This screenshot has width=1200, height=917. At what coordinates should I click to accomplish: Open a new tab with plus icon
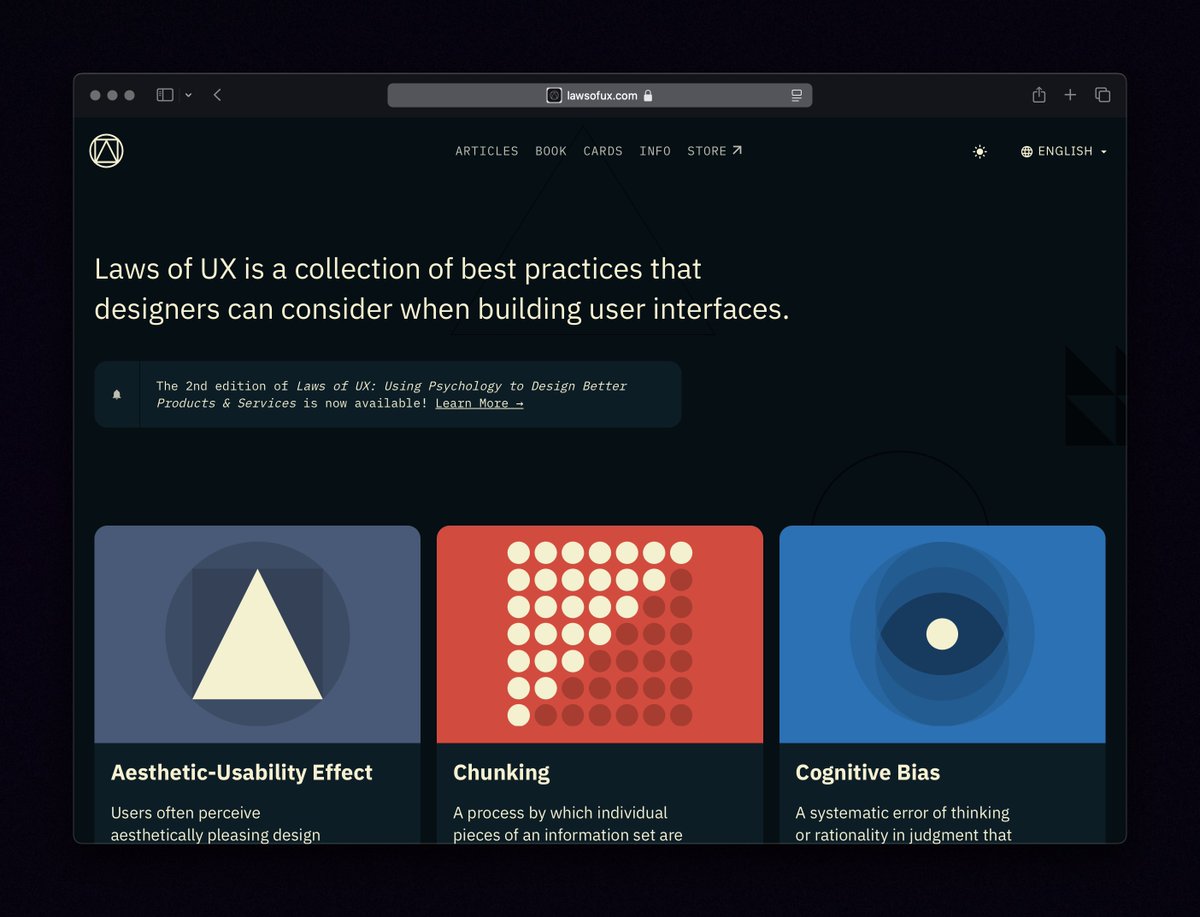1070,95
